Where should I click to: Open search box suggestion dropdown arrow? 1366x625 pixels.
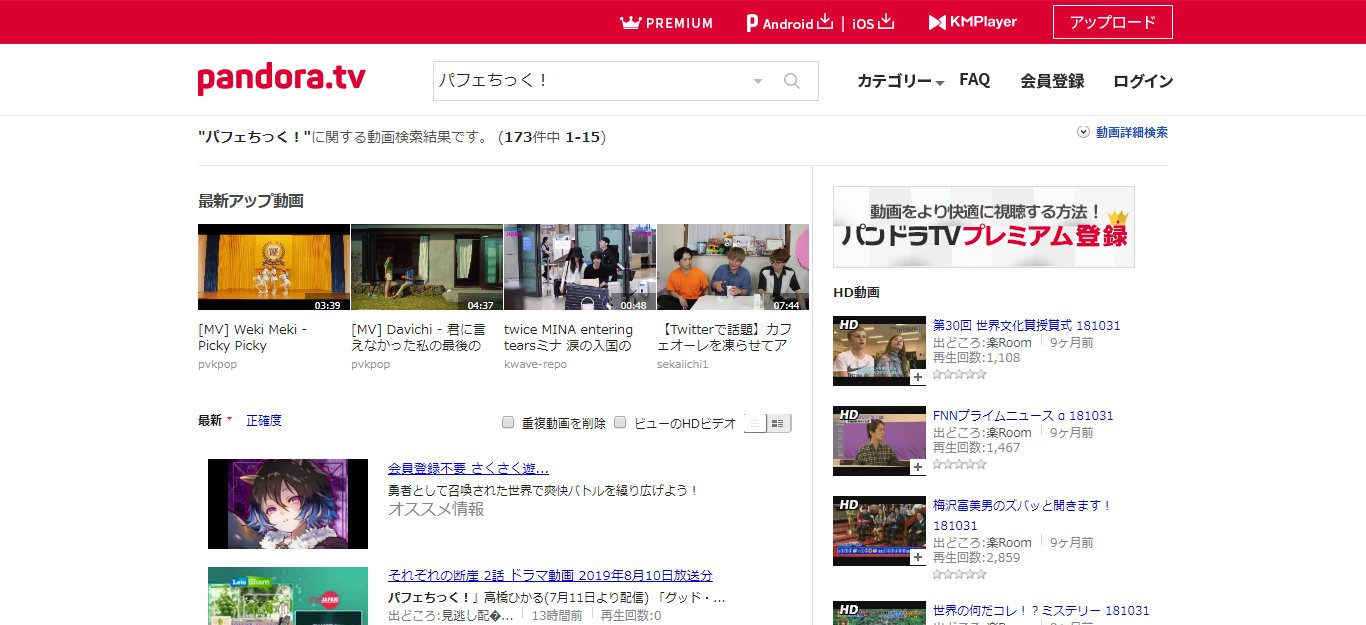(x=758, y=81)
